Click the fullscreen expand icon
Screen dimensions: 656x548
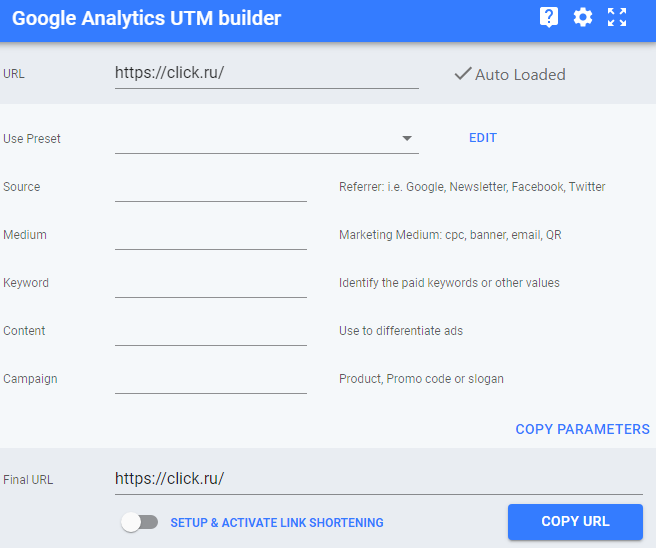pyautogui.click(x=617, y=18)
